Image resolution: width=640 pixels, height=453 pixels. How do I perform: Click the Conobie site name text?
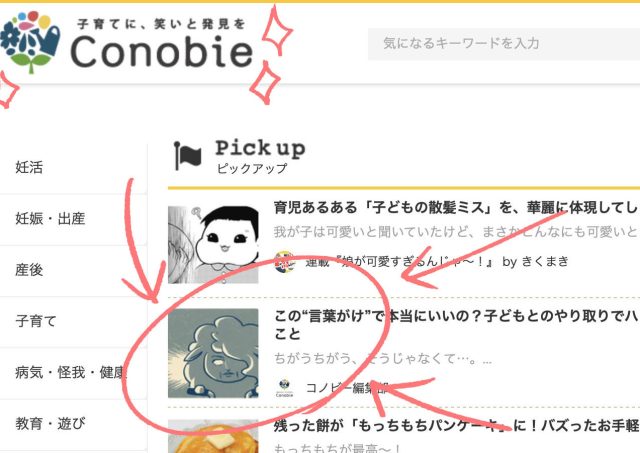162,51
